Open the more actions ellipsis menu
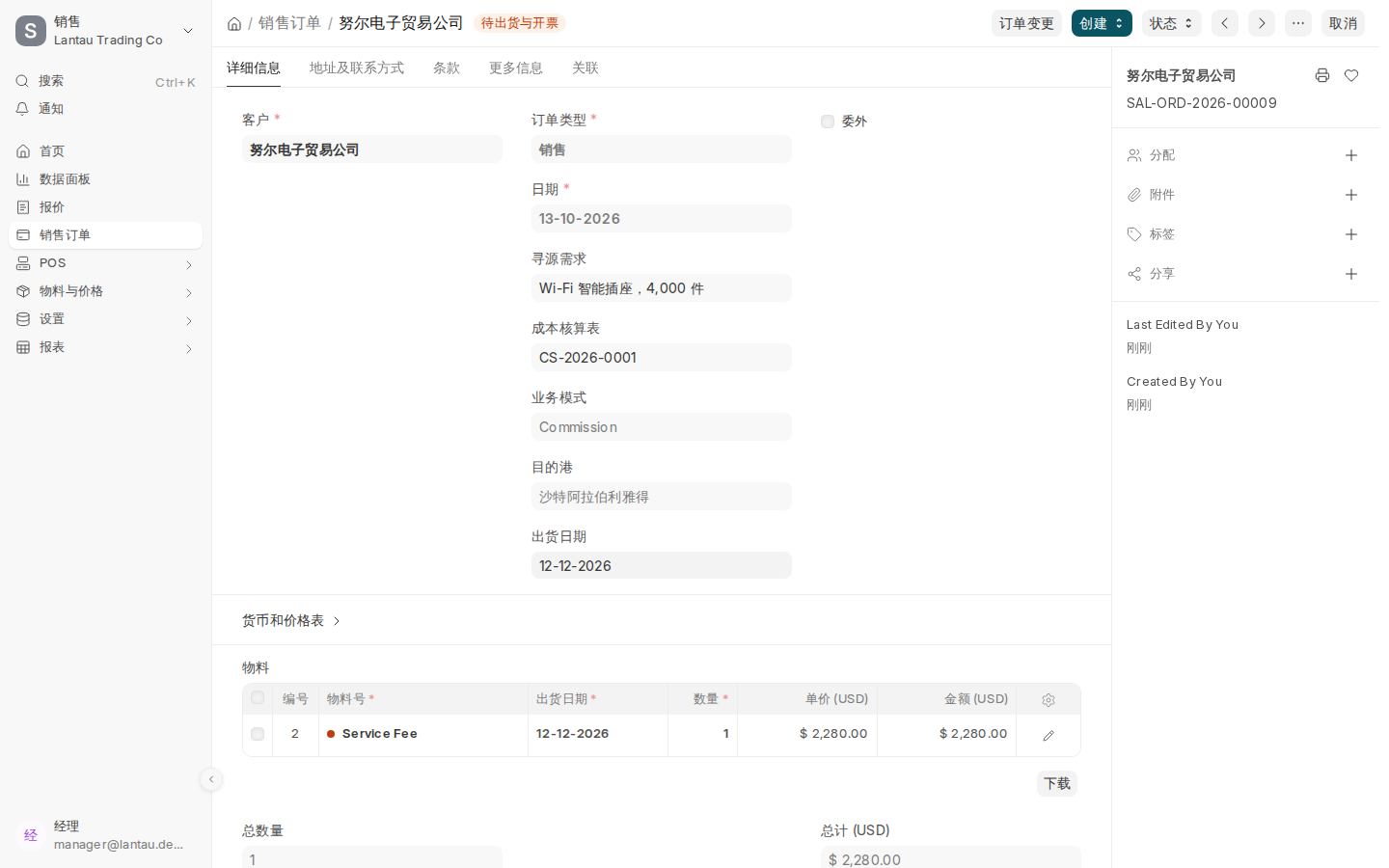The height and width of the screenshot is (868, 1389). coord(1298,23)
